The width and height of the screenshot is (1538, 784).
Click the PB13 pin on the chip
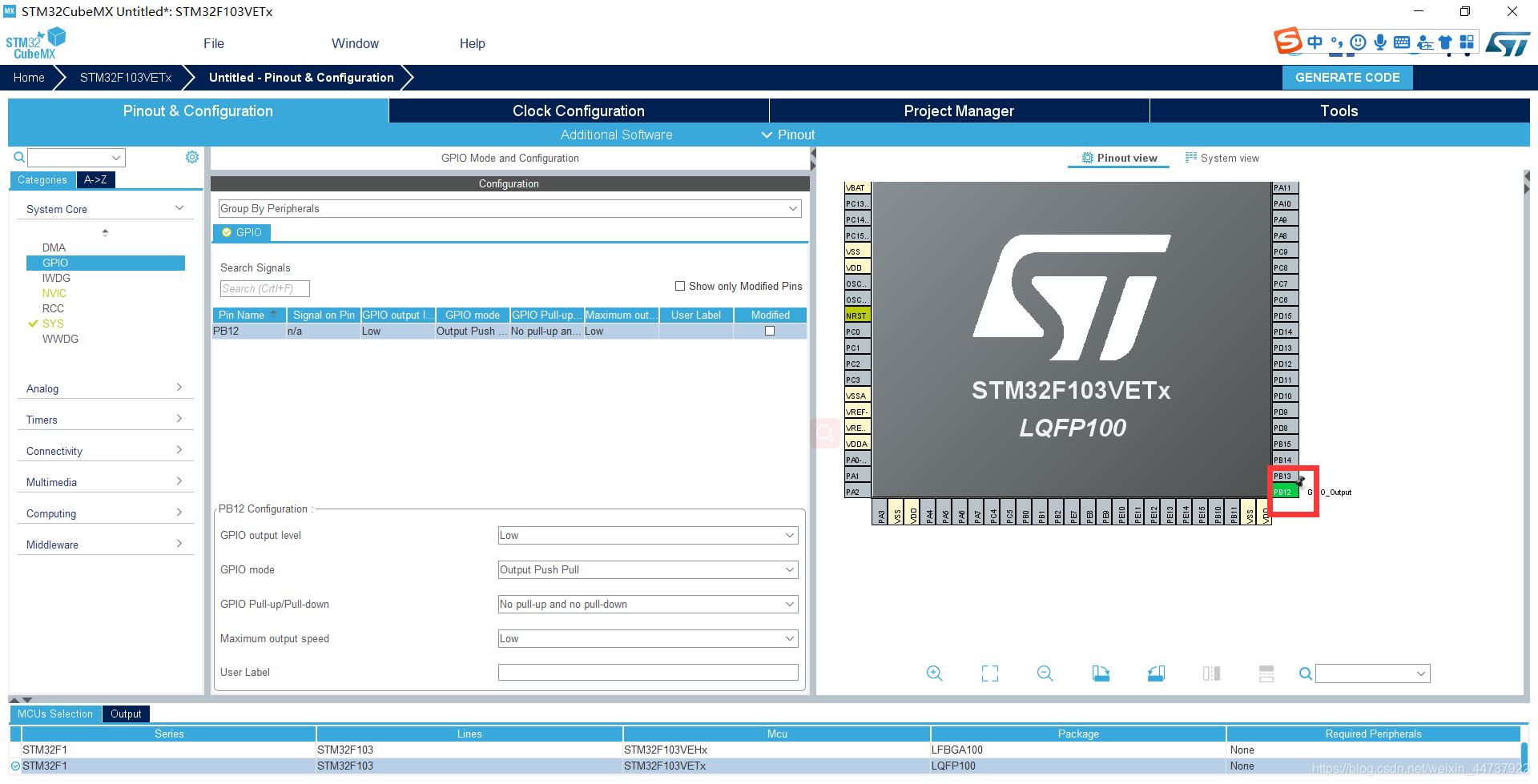click(x=1285, y=476)
